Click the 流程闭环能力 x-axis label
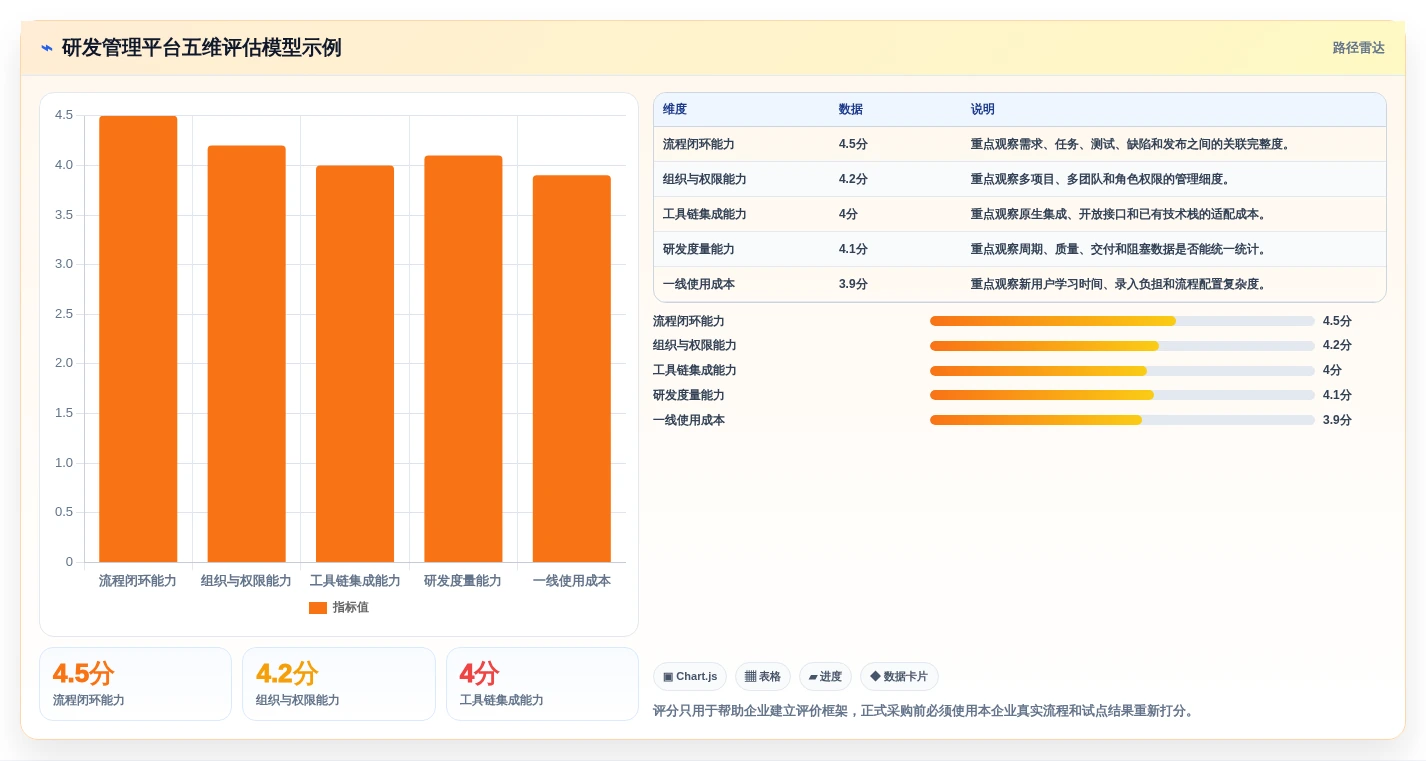 tap(138, 581)
